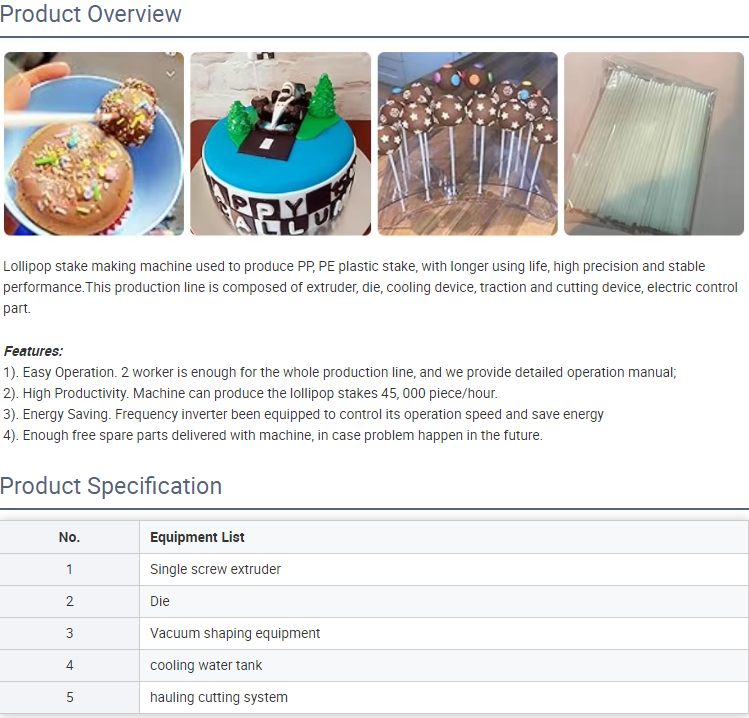
Task: Click the Product Specification heading
Action: pyautogui.click(x=111, y=486)
